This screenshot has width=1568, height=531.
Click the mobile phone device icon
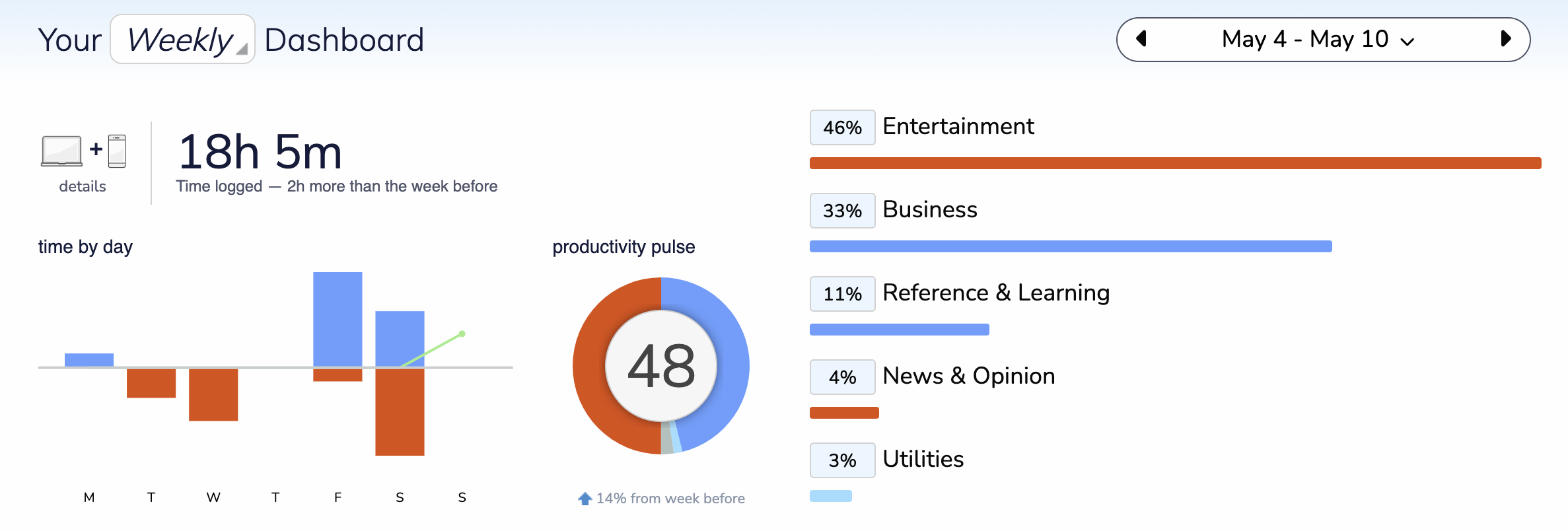pyautogui.click(x=117, y=151)
